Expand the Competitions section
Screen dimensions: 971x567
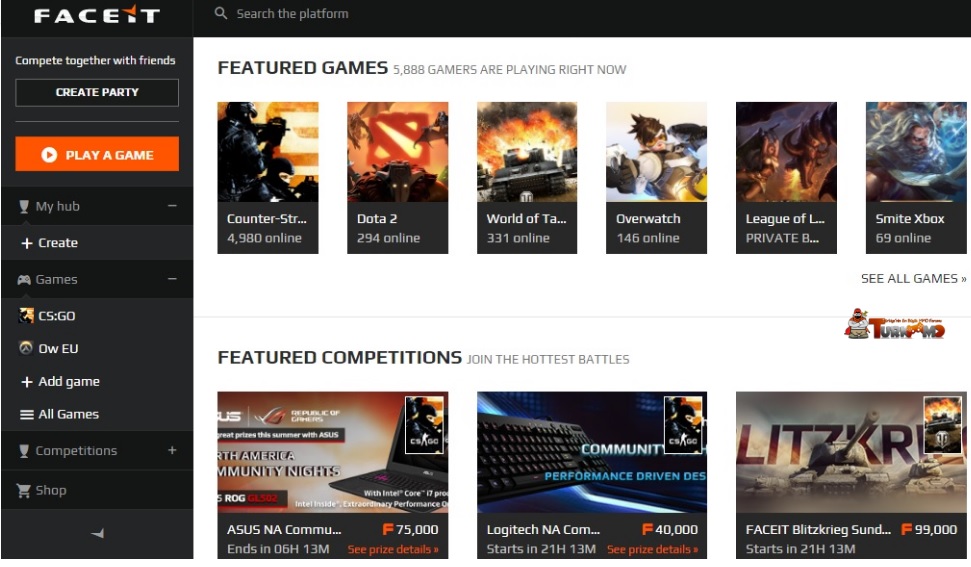(x=172, y=450)
